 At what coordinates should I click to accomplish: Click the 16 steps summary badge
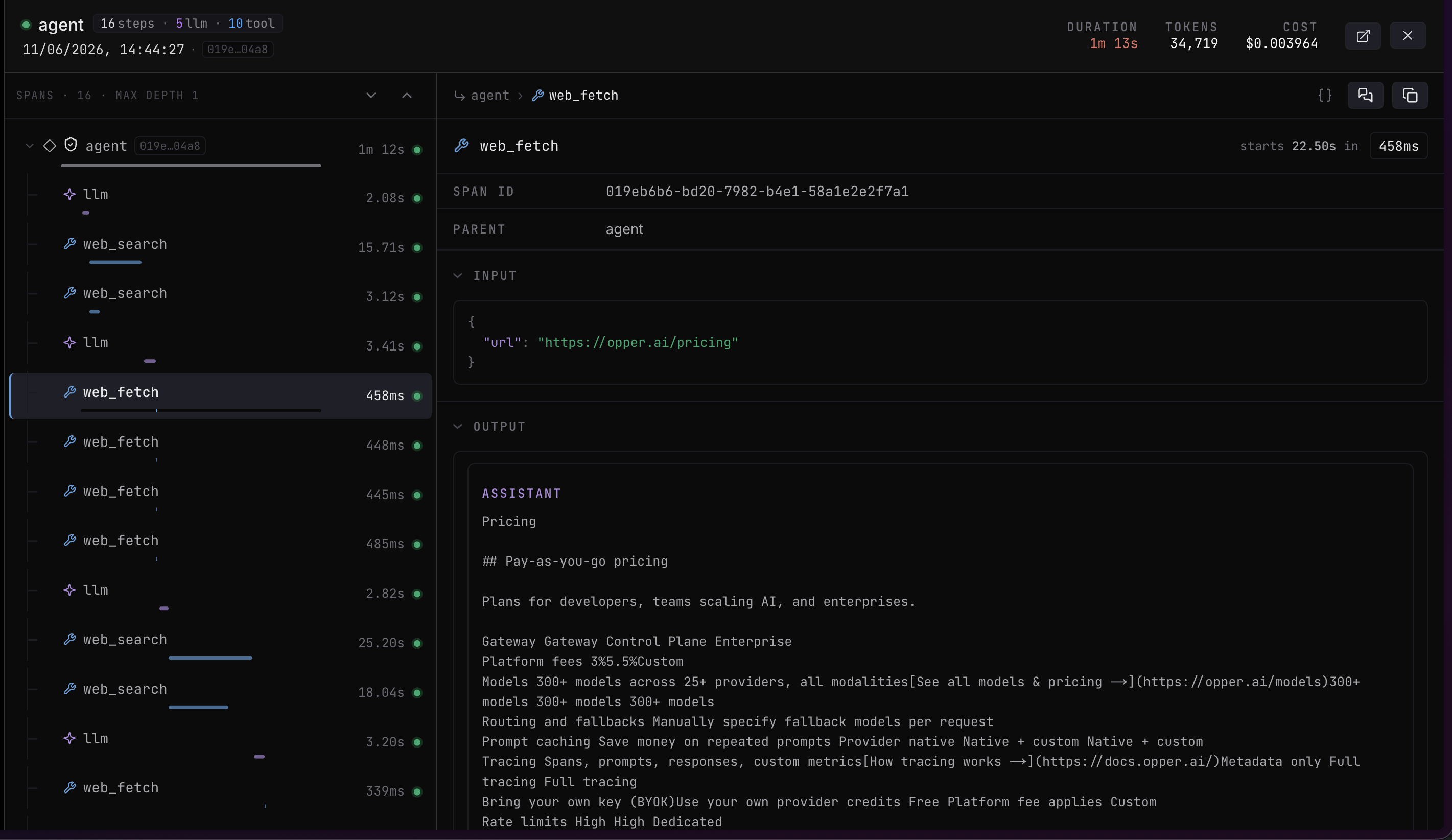pyautogui.click(x=188, y=24)
